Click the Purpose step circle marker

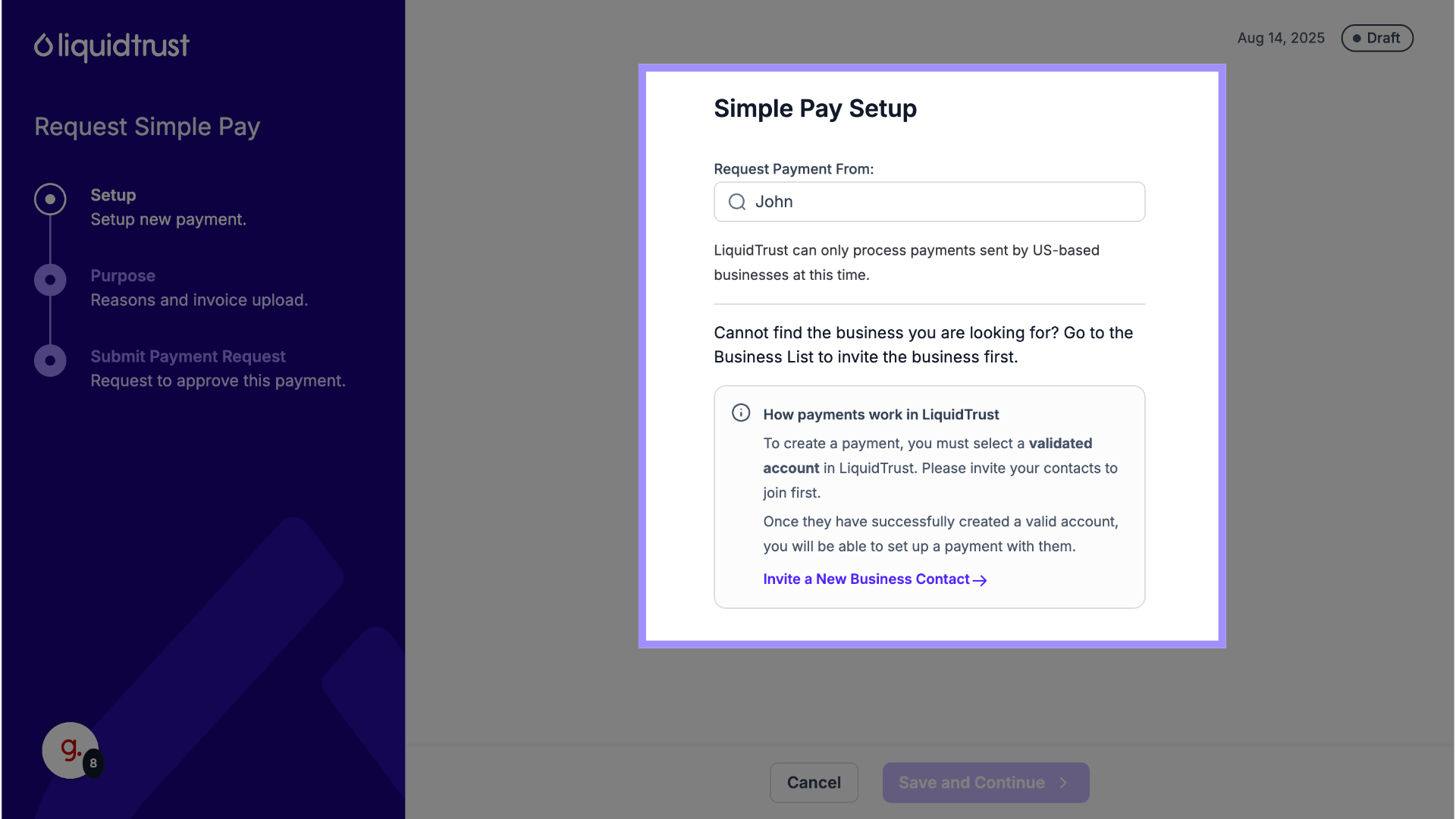pyautogui.click(x=50, y=280)
